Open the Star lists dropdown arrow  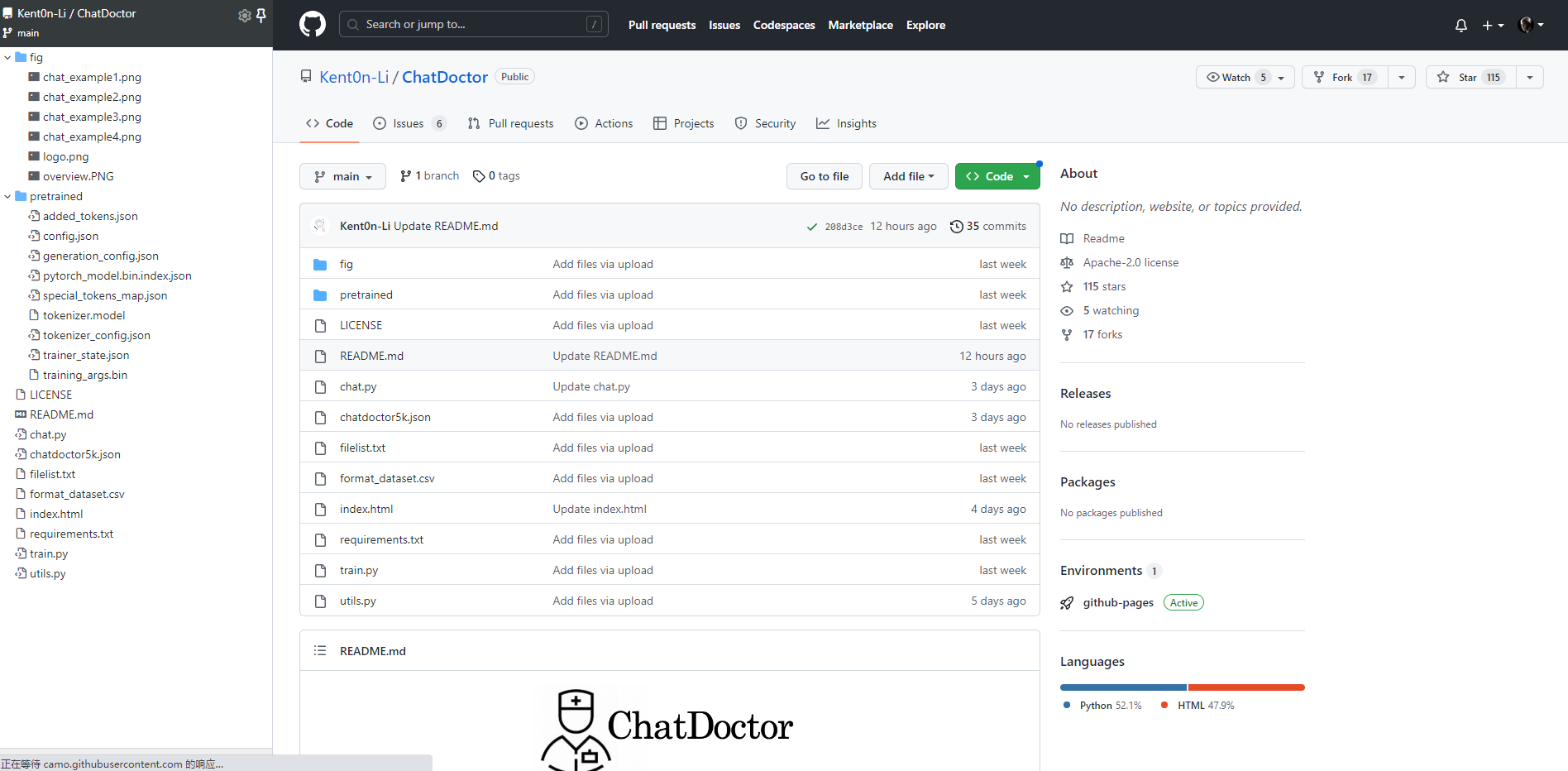1530,78
